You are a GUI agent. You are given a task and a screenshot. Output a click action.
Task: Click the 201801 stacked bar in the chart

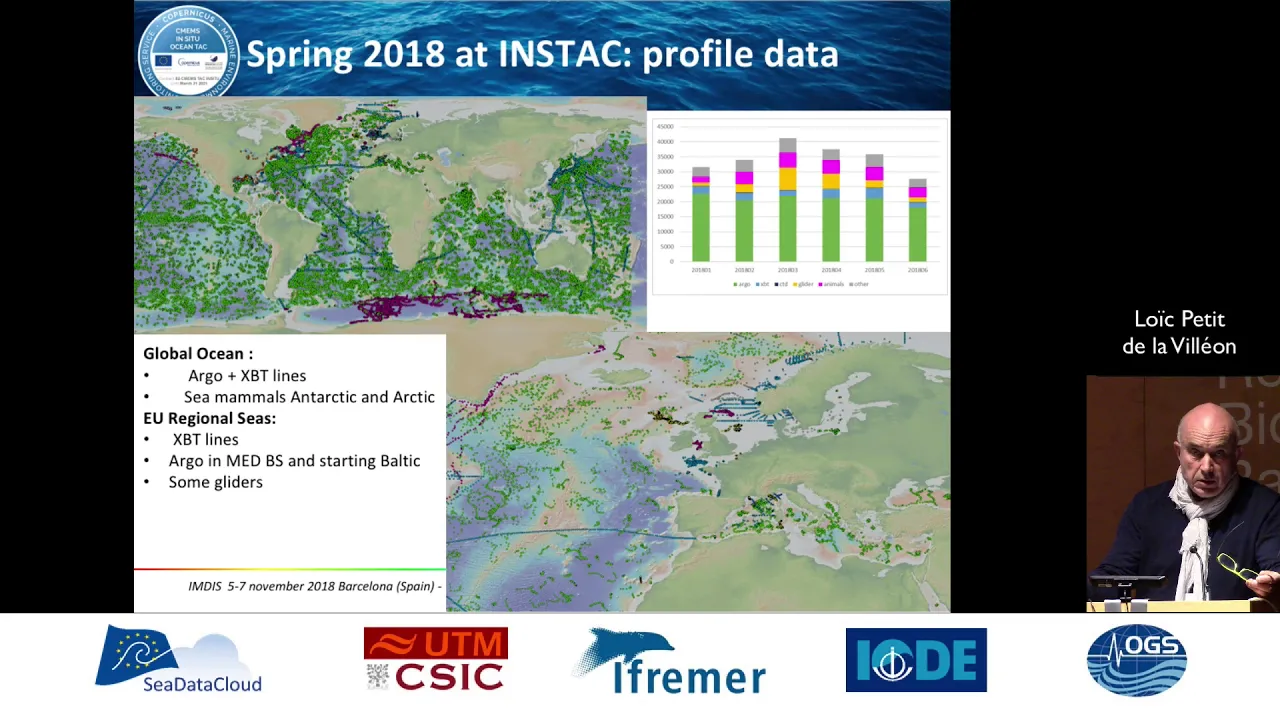tap(701, 214)
